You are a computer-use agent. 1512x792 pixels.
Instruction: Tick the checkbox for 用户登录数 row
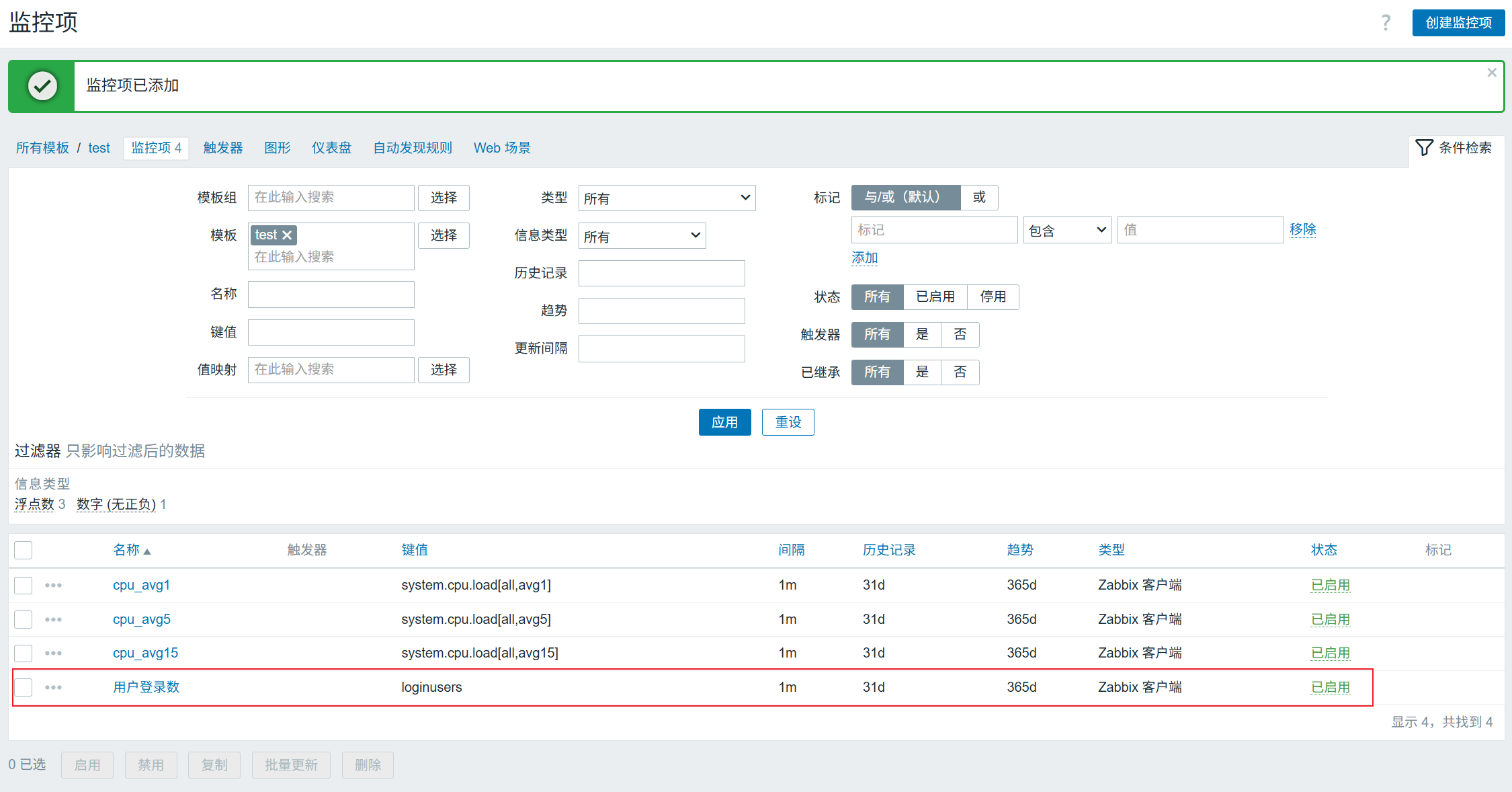[x=24, y=688]
